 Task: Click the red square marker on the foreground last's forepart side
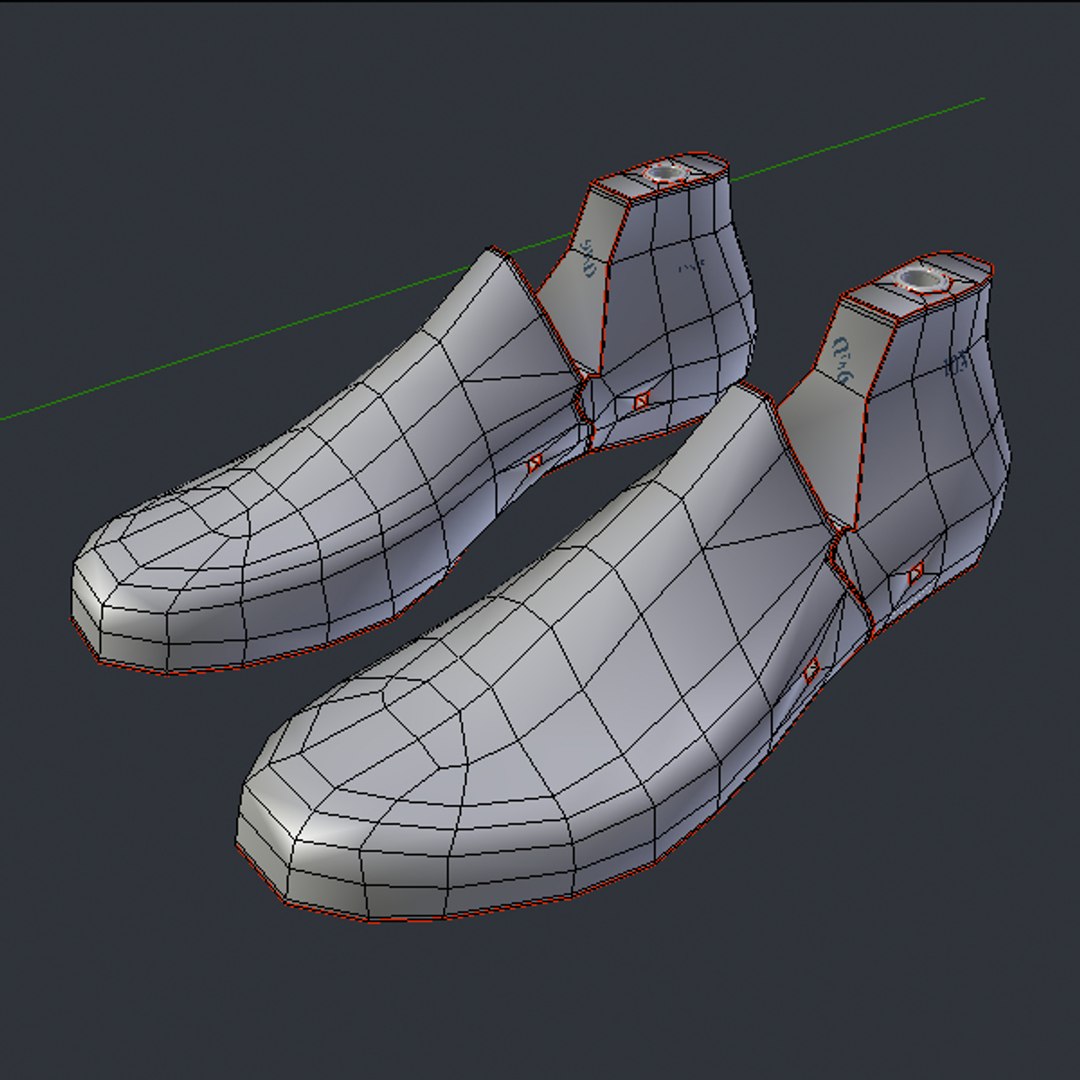click(x=812, y=668)
